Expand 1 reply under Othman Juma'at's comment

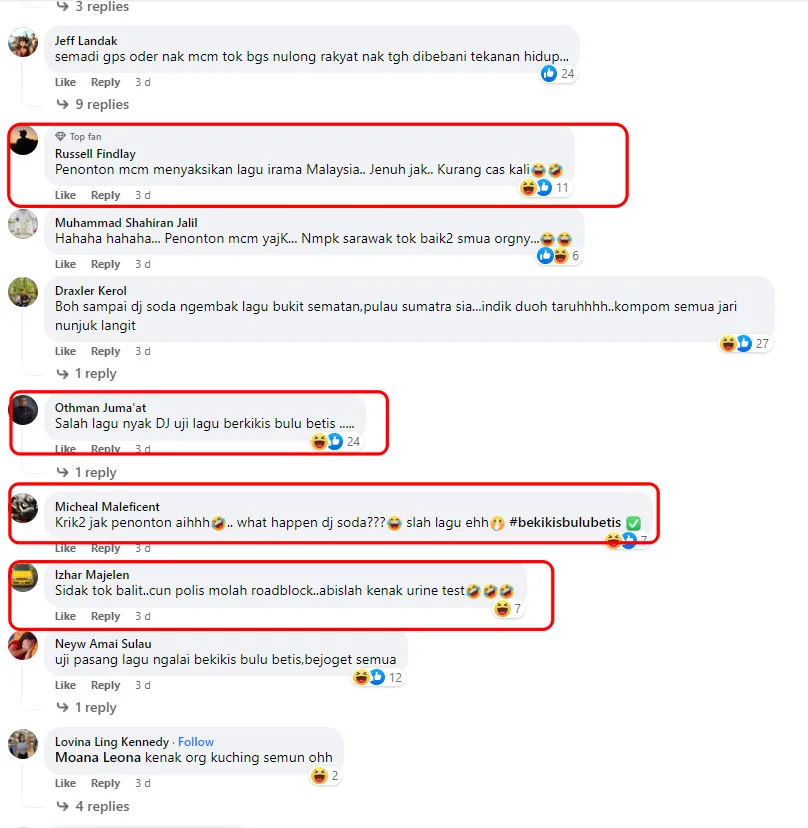point(87,472)
